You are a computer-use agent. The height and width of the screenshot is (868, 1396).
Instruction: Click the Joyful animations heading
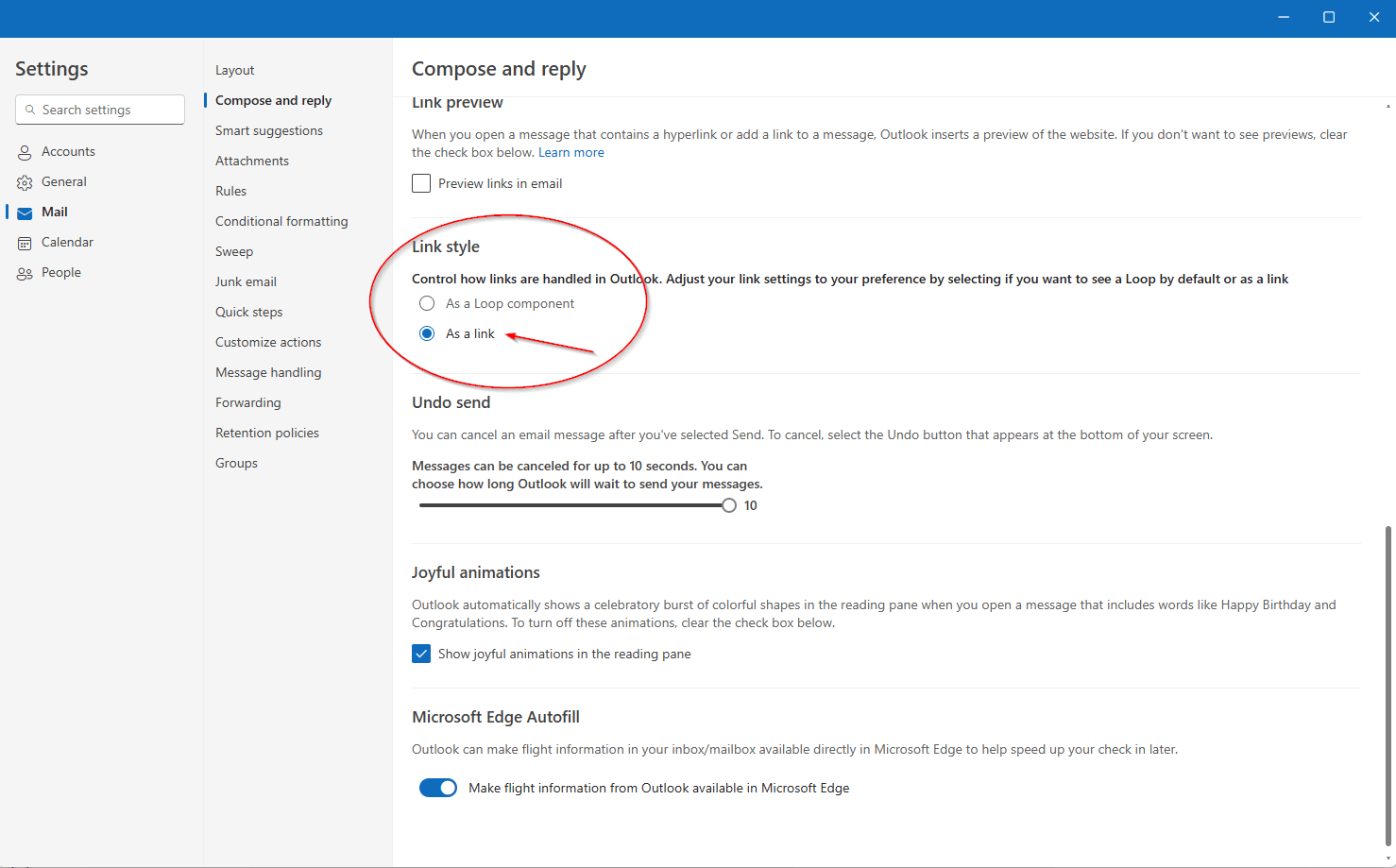(x=476, y=572)
